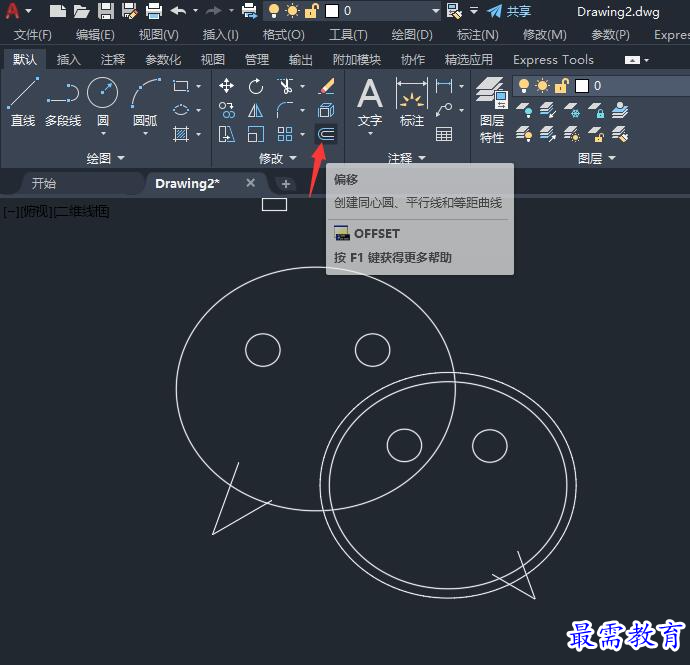The width and height of the screenshot is (691, 667).
Task: Toggle lock icon in quick access layer dropdown
Action: 312,11
